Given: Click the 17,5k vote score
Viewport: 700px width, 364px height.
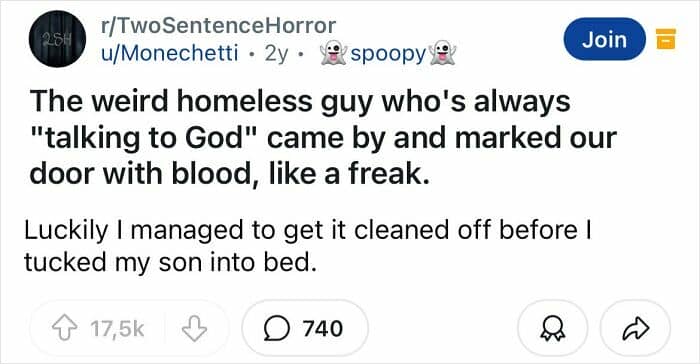Looking at the screenshot, I should click(117, 329).
